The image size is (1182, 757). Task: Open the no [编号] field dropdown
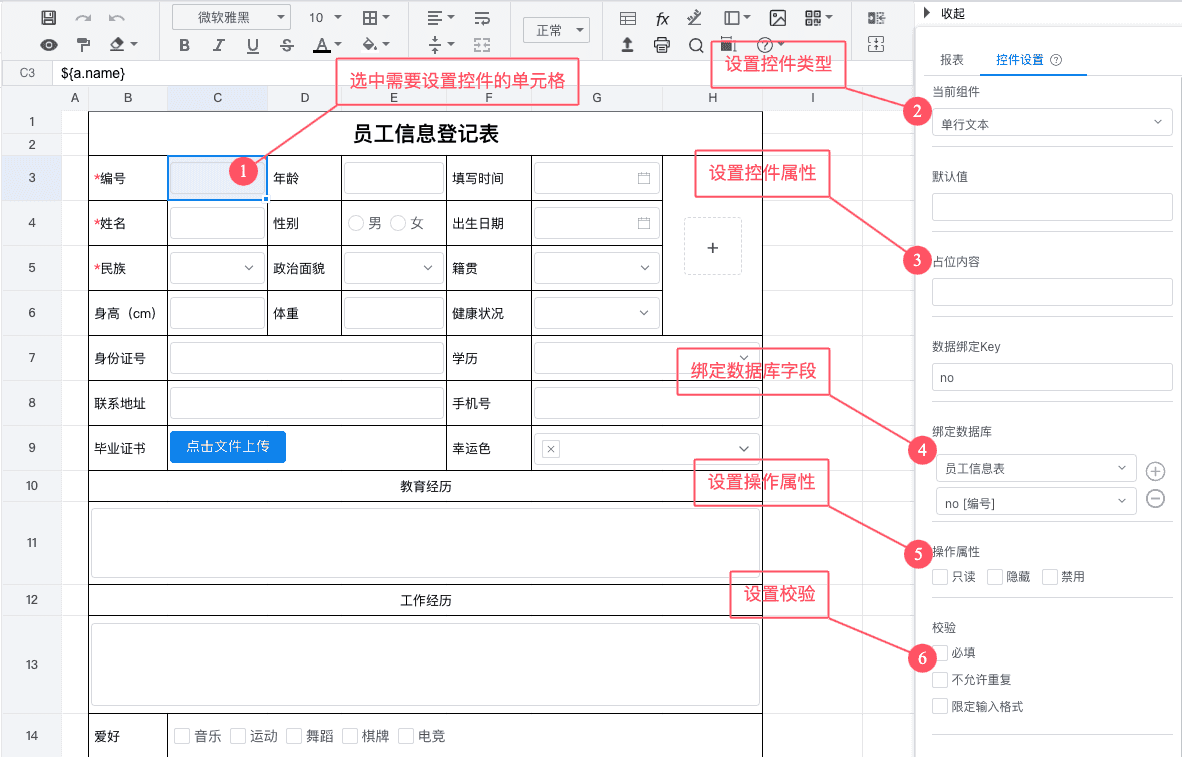pyautogui.click(x=1036, y=503)
